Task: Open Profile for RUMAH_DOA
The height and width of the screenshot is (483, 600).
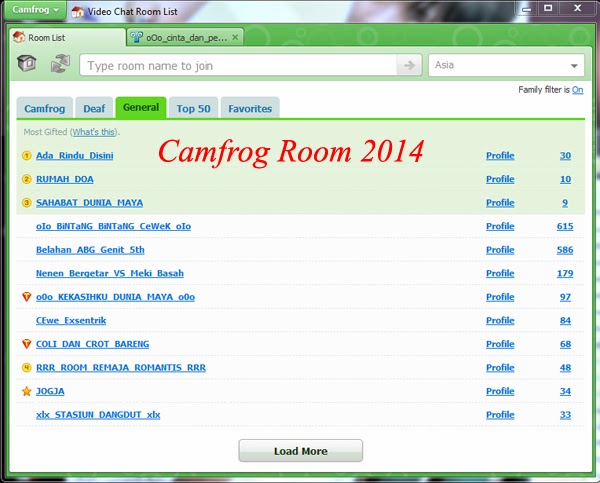Action: [x=500, y=179]
